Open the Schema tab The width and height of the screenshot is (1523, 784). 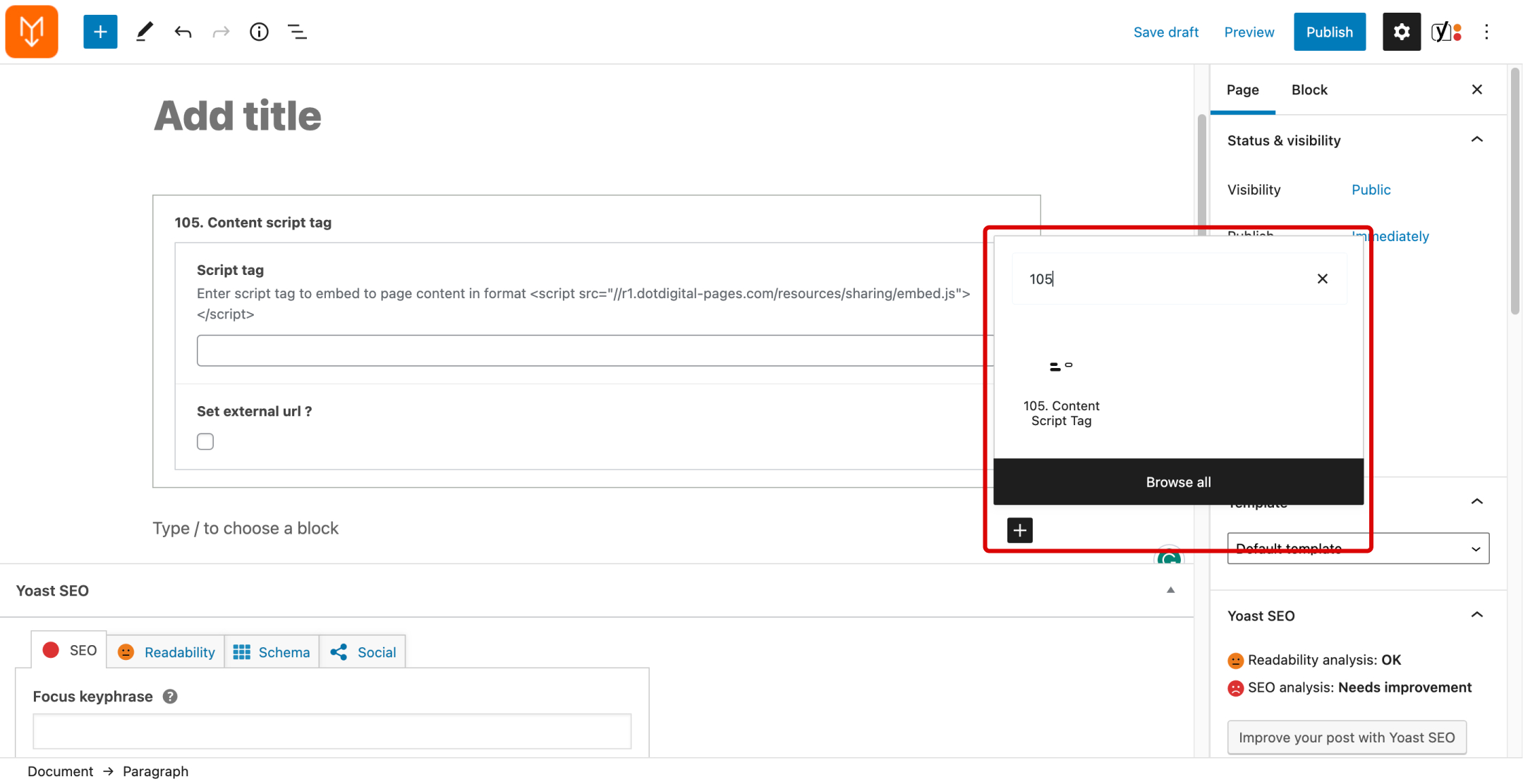coord(272,652)
